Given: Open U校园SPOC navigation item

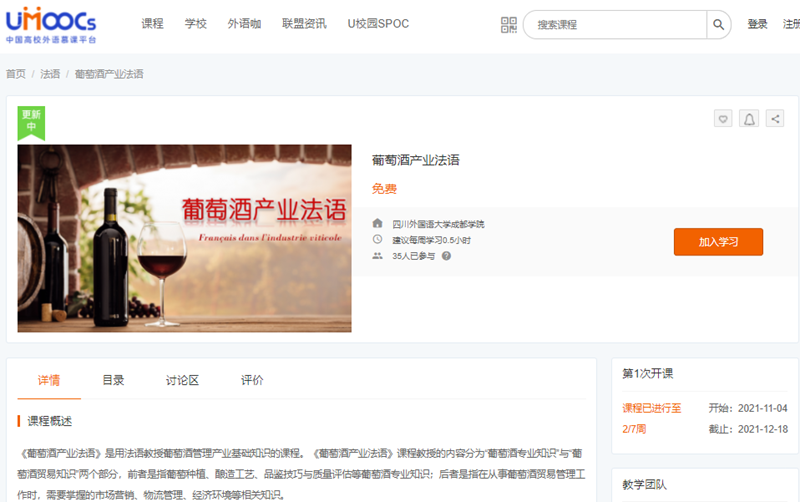Looking at the screenshot, I should (378, 24).
